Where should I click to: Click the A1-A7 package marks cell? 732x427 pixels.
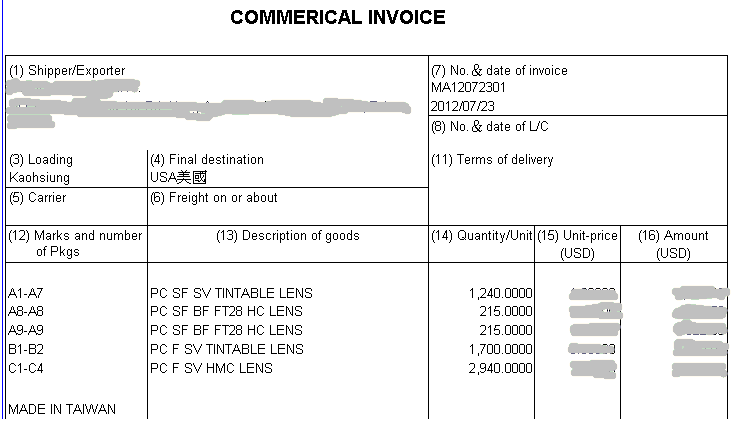click(x=26, y=294)
